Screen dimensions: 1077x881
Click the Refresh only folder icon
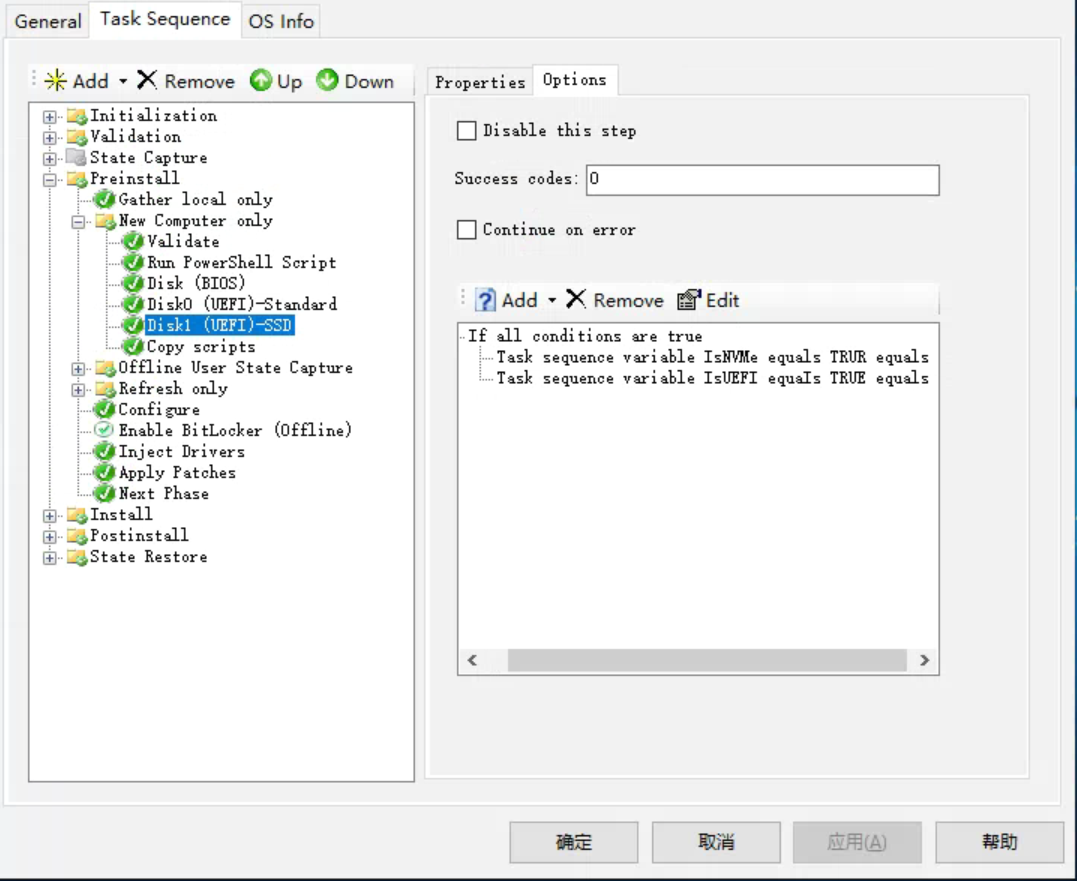(105, 389)
